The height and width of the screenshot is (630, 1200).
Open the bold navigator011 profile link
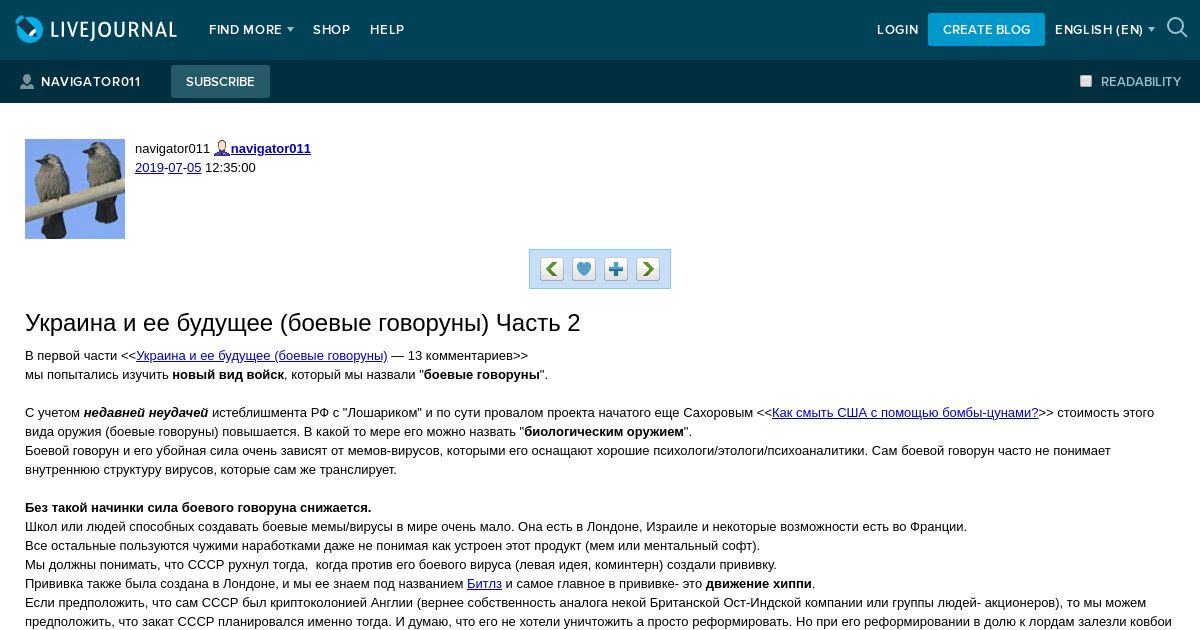pyautogui.click(x=271, y=148)
